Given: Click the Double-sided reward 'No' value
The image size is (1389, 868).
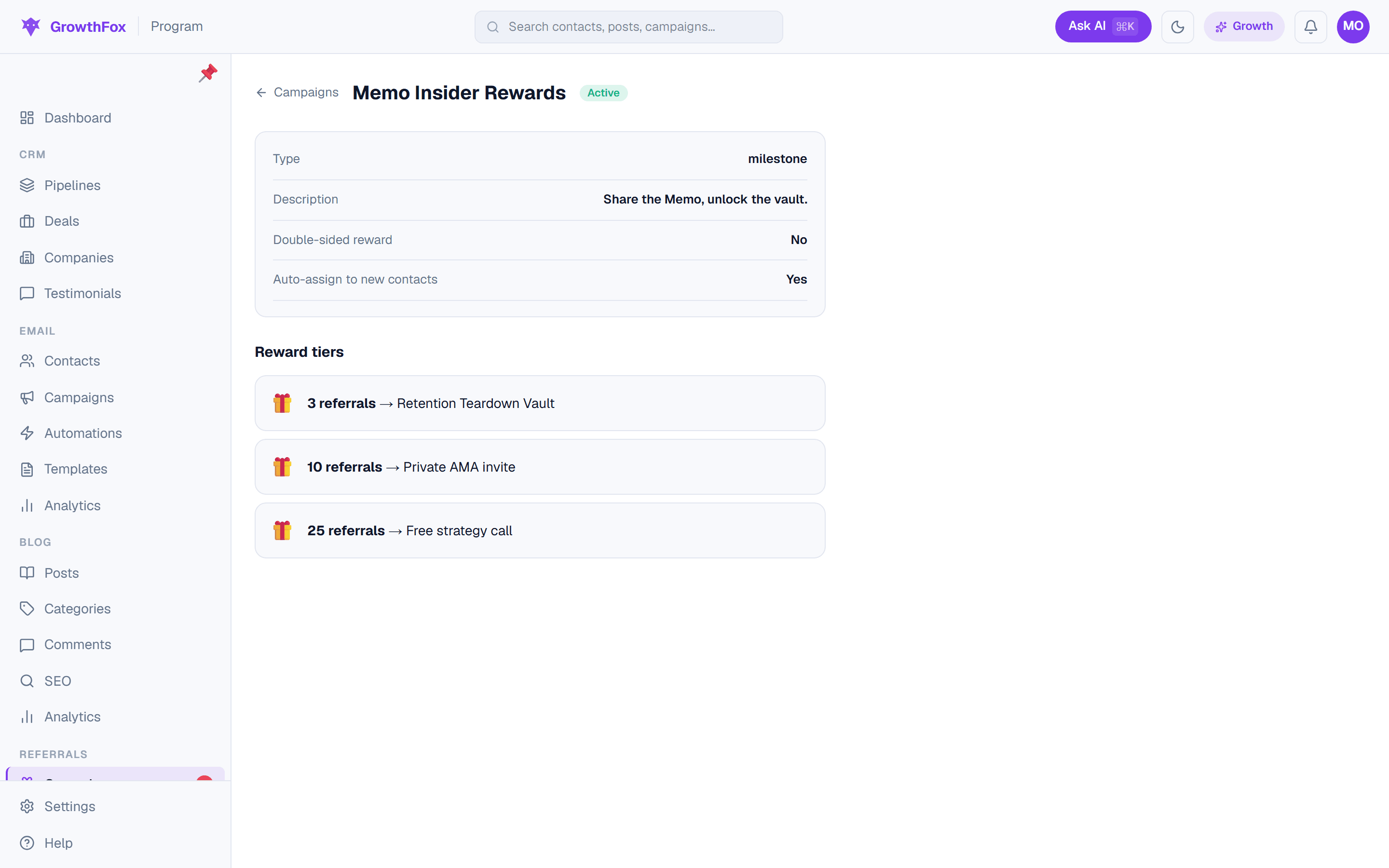Looking at the screenshot, I should coord(798,240).
